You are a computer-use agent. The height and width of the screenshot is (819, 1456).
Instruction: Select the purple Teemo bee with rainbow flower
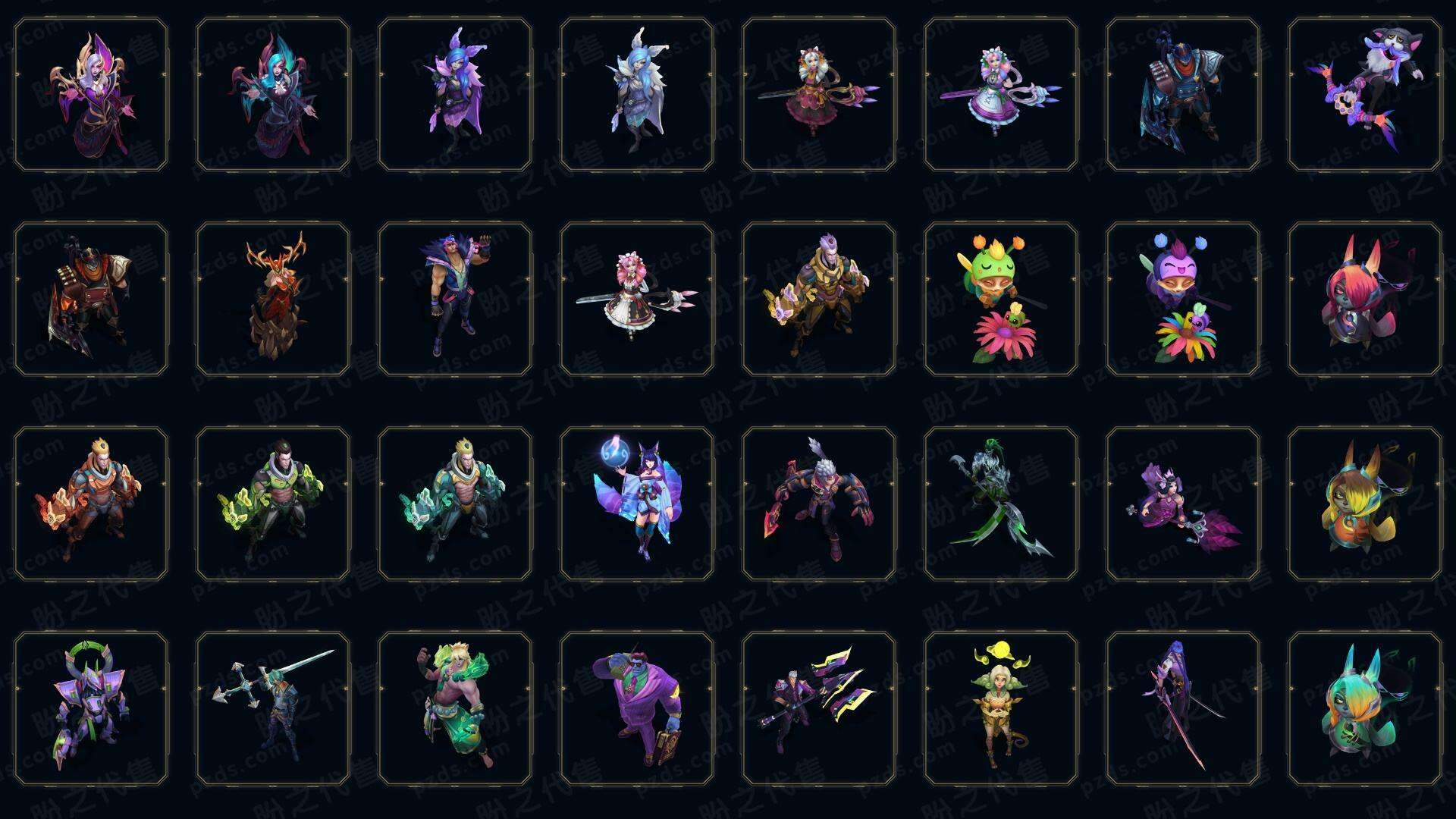[x=1183, y=299]
